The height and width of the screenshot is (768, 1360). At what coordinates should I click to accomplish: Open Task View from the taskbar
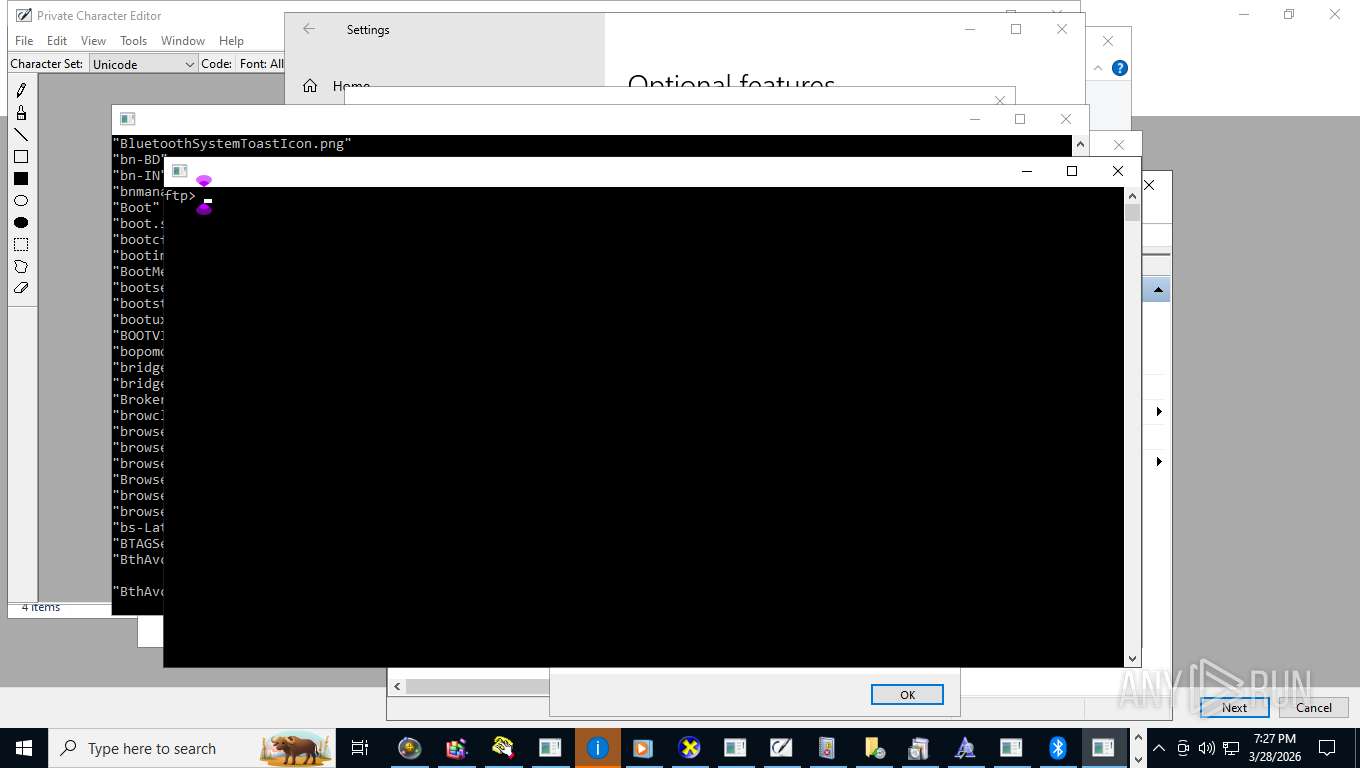(x=360, y=748)
